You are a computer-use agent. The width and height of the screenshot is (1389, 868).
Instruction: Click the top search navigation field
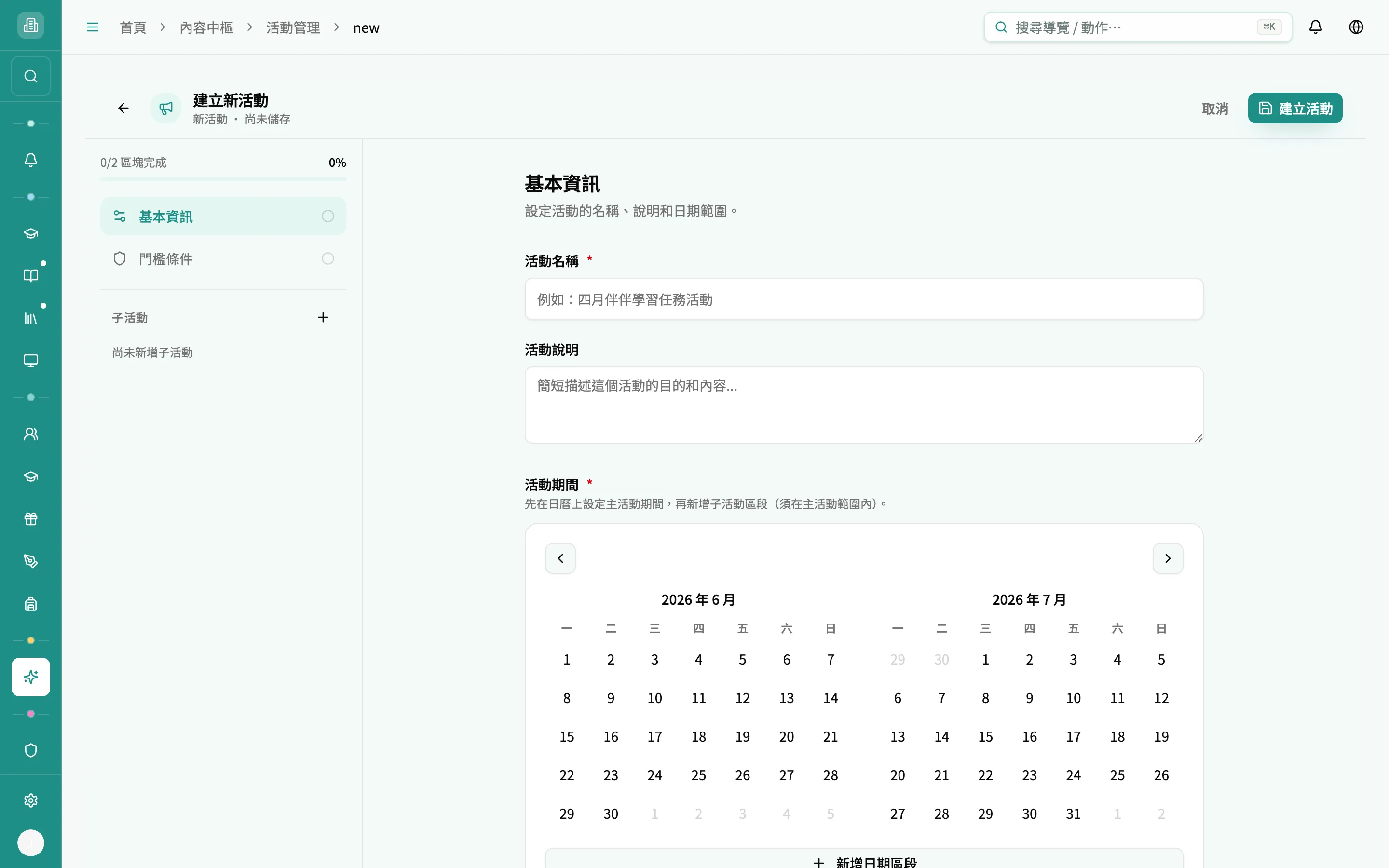[x=1138, y=27]
